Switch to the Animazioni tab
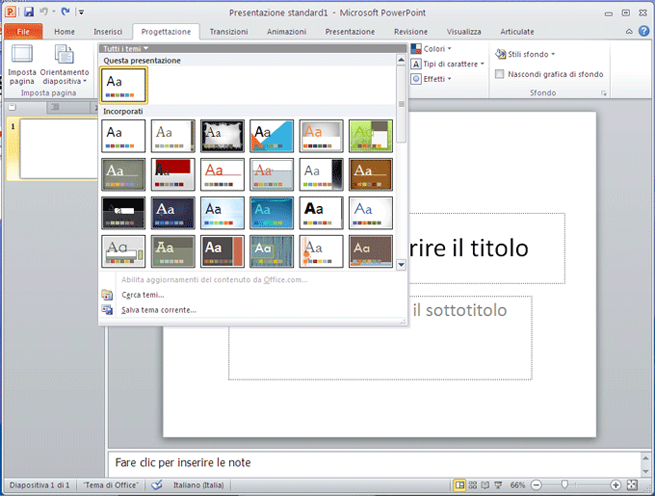 click(x=287, y=32)
